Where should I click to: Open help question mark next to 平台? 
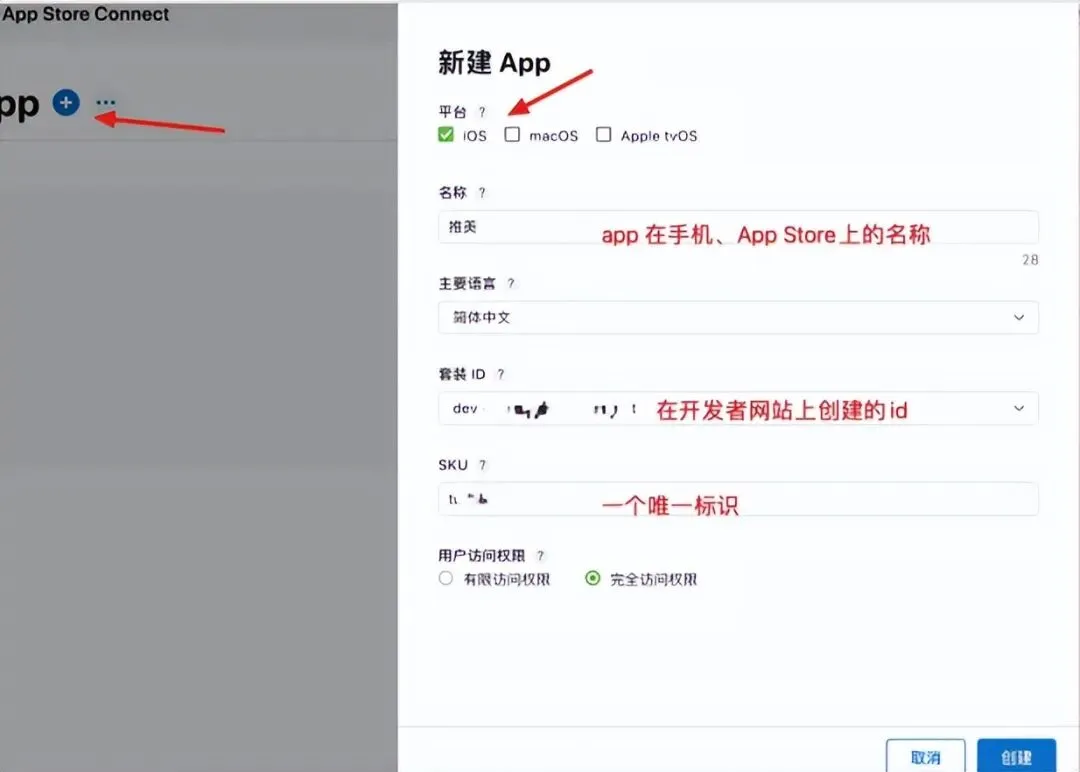[482, 112]
